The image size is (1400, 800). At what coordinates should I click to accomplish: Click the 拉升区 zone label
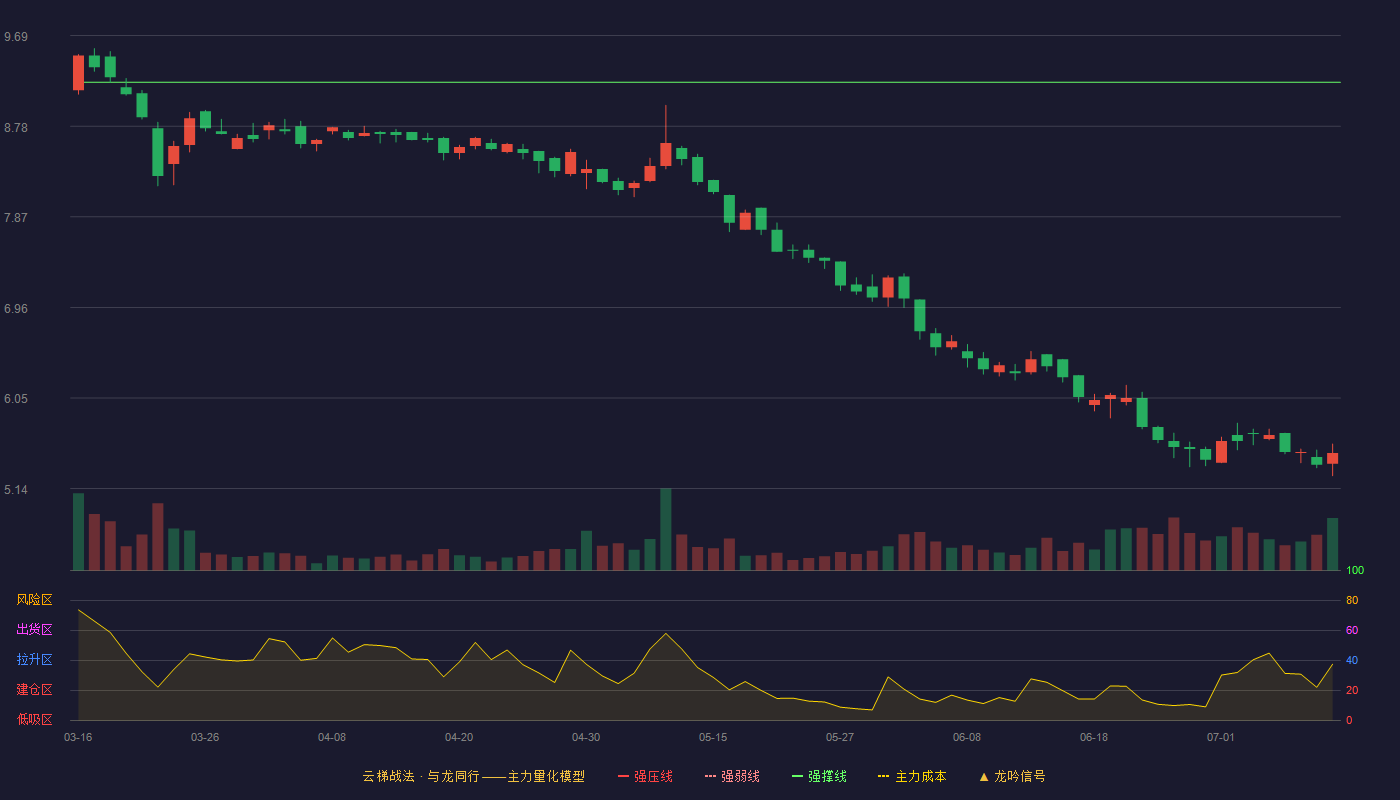tap(34, 660)
